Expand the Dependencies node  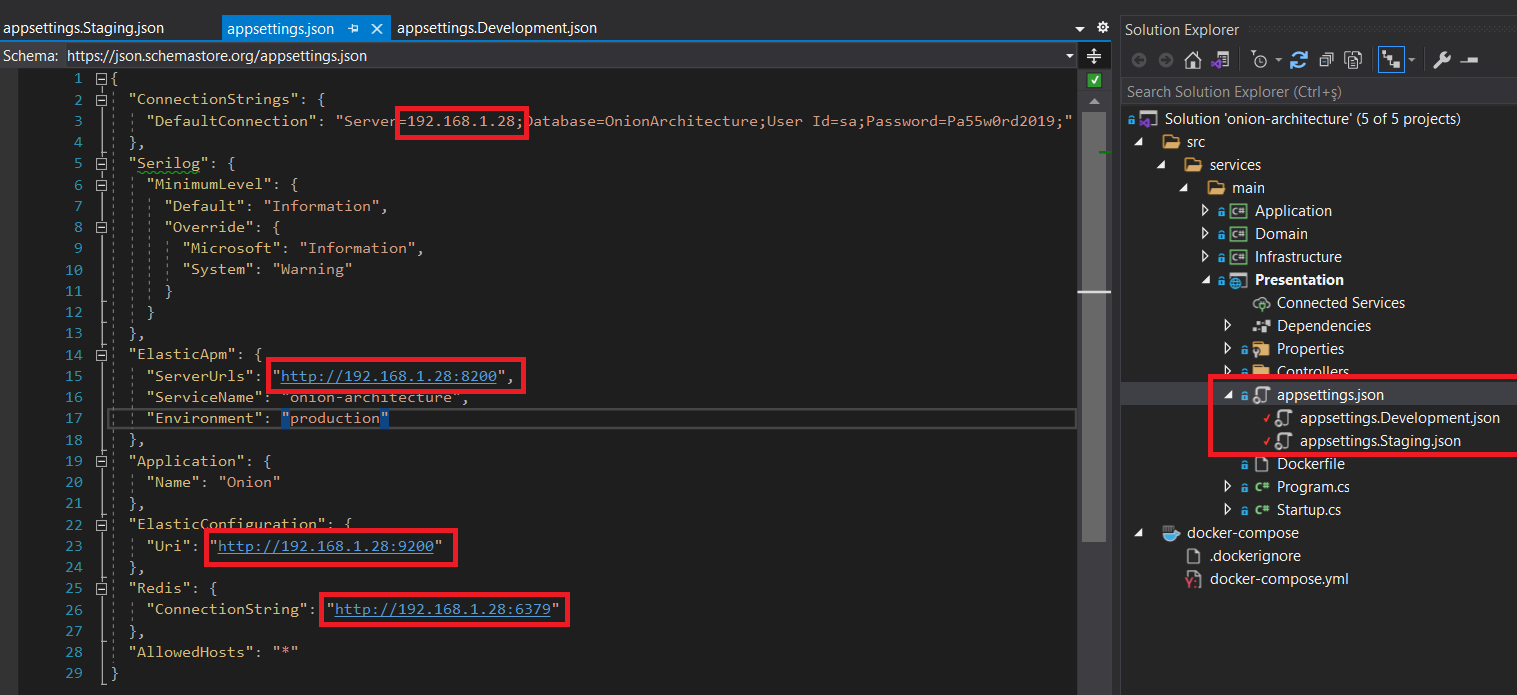coord(1228,326)
